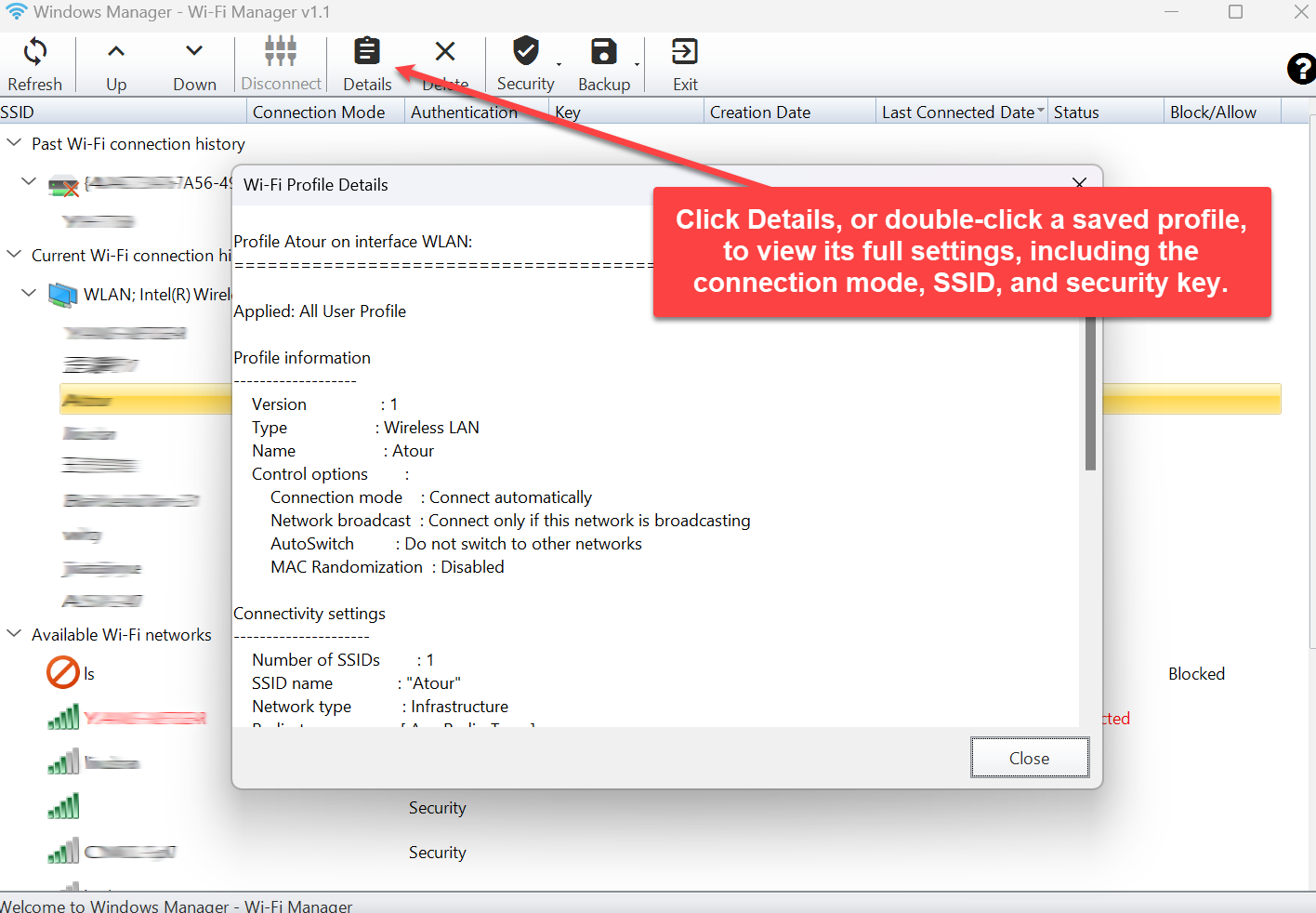Click the 'Infrastructure' network type value
Image resolution: width=1316 pixels, height=913 pixels.
tap(460, 707)
